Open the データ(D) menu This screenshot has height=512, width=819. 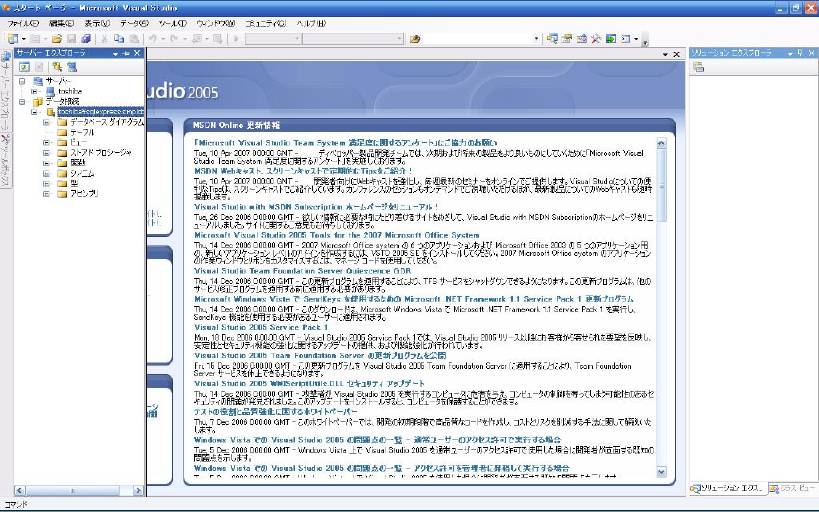click(134, 24)
